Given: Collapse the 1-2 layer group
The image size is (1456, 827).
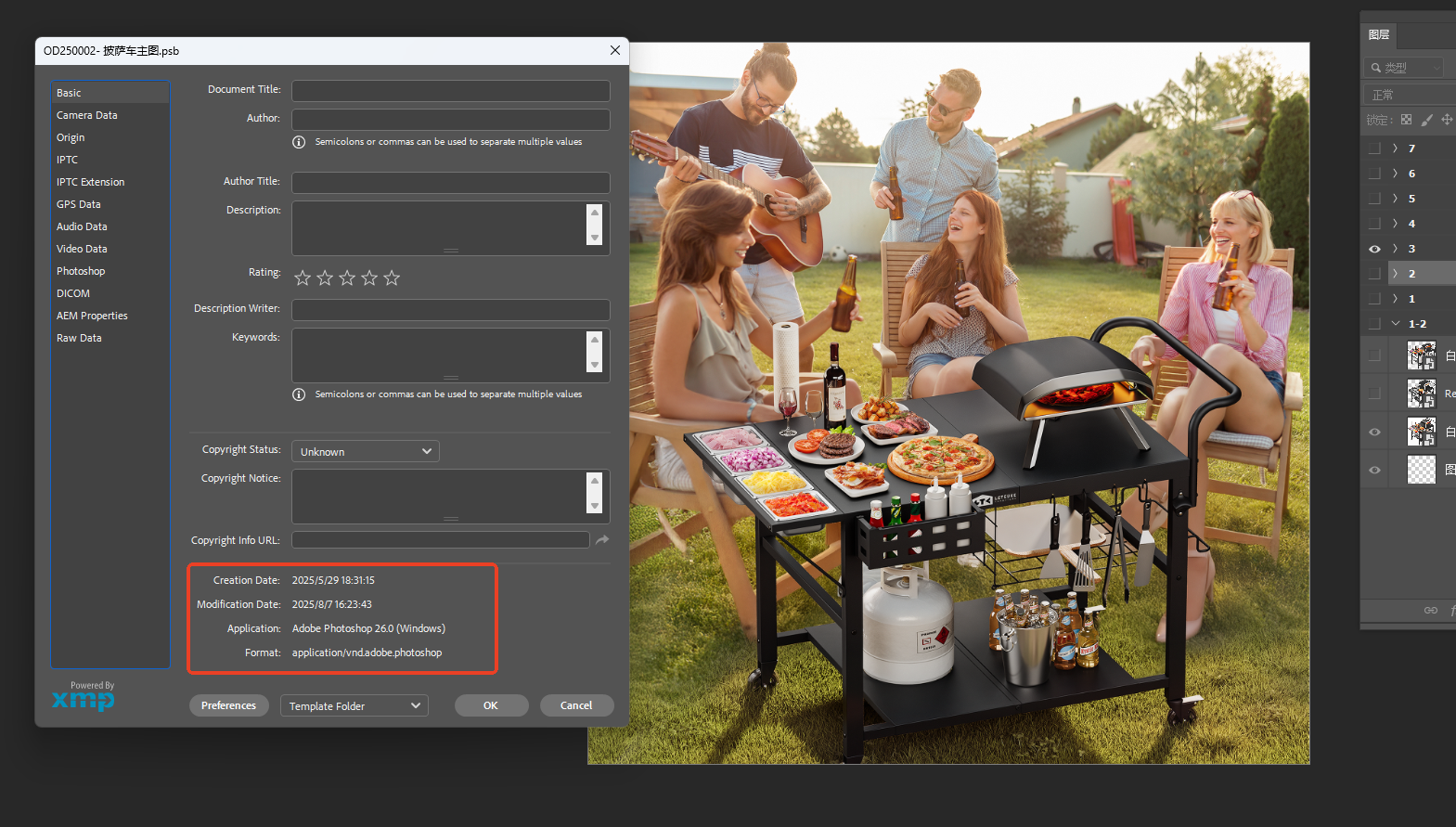Looking at the screenshot, I should point(1395,324).
